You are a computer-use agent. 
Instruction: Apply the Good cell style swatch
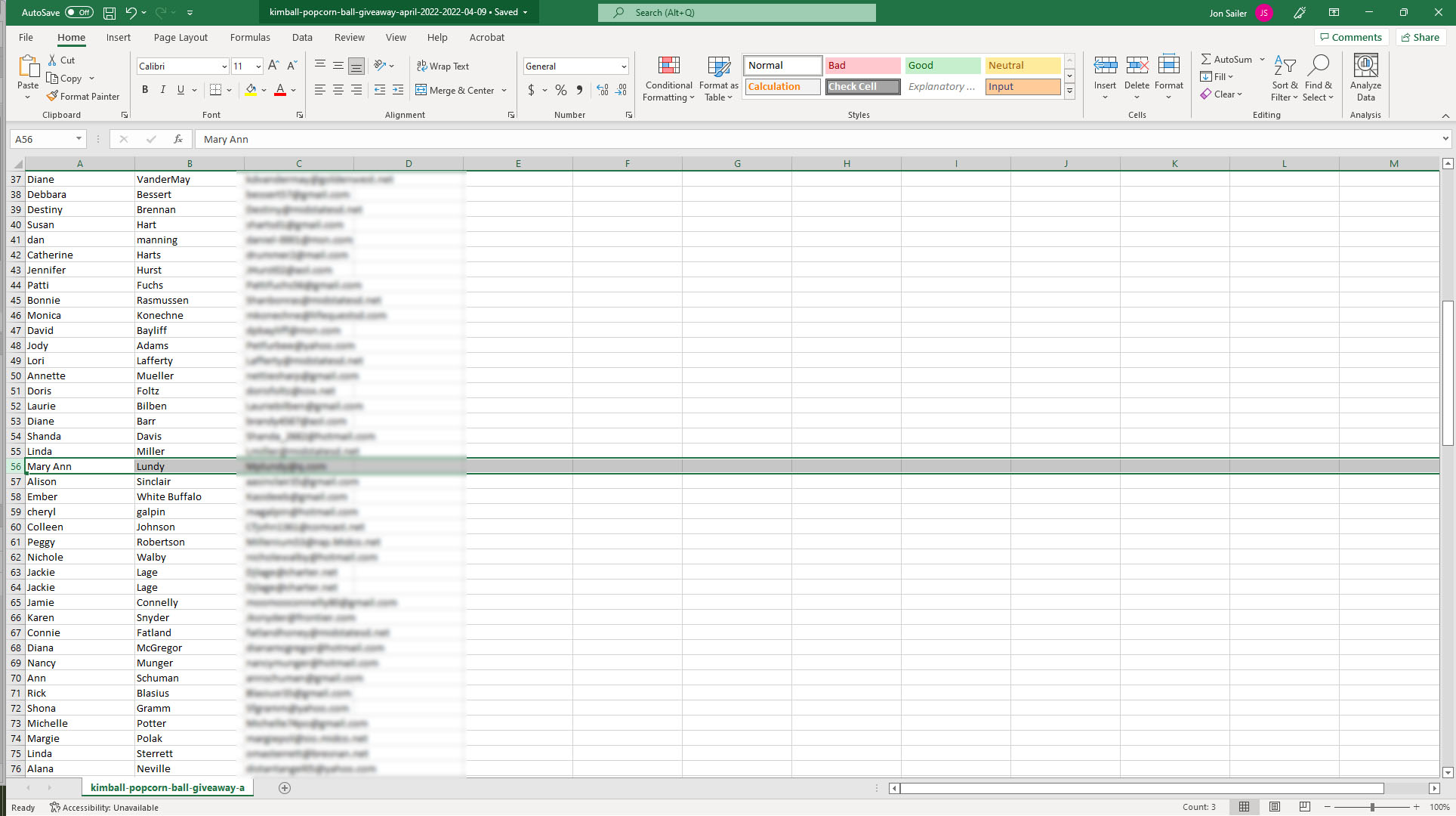942,66
